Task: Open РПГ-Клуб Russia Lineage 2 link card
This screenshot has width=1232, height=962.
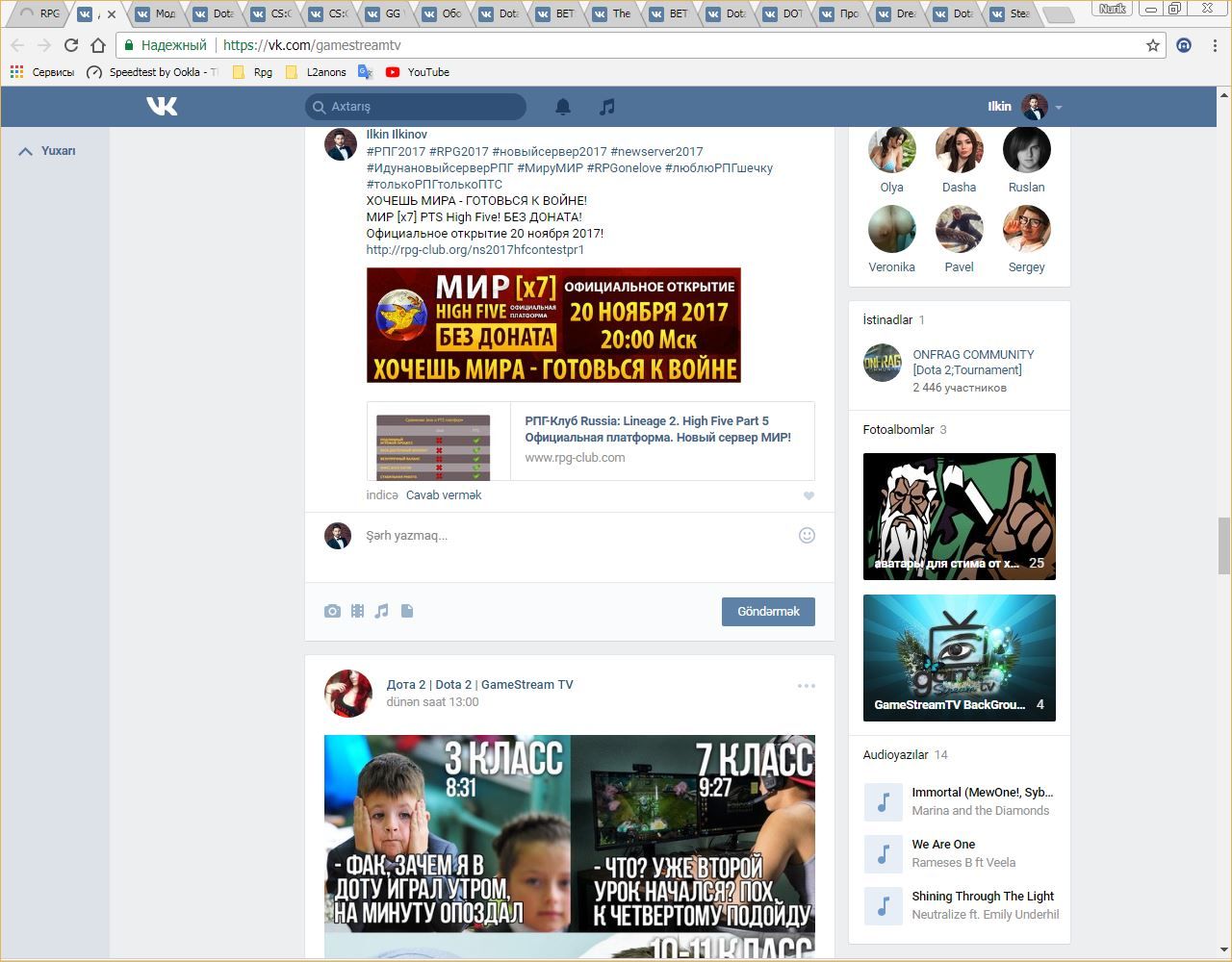Action: coord(591,441)
